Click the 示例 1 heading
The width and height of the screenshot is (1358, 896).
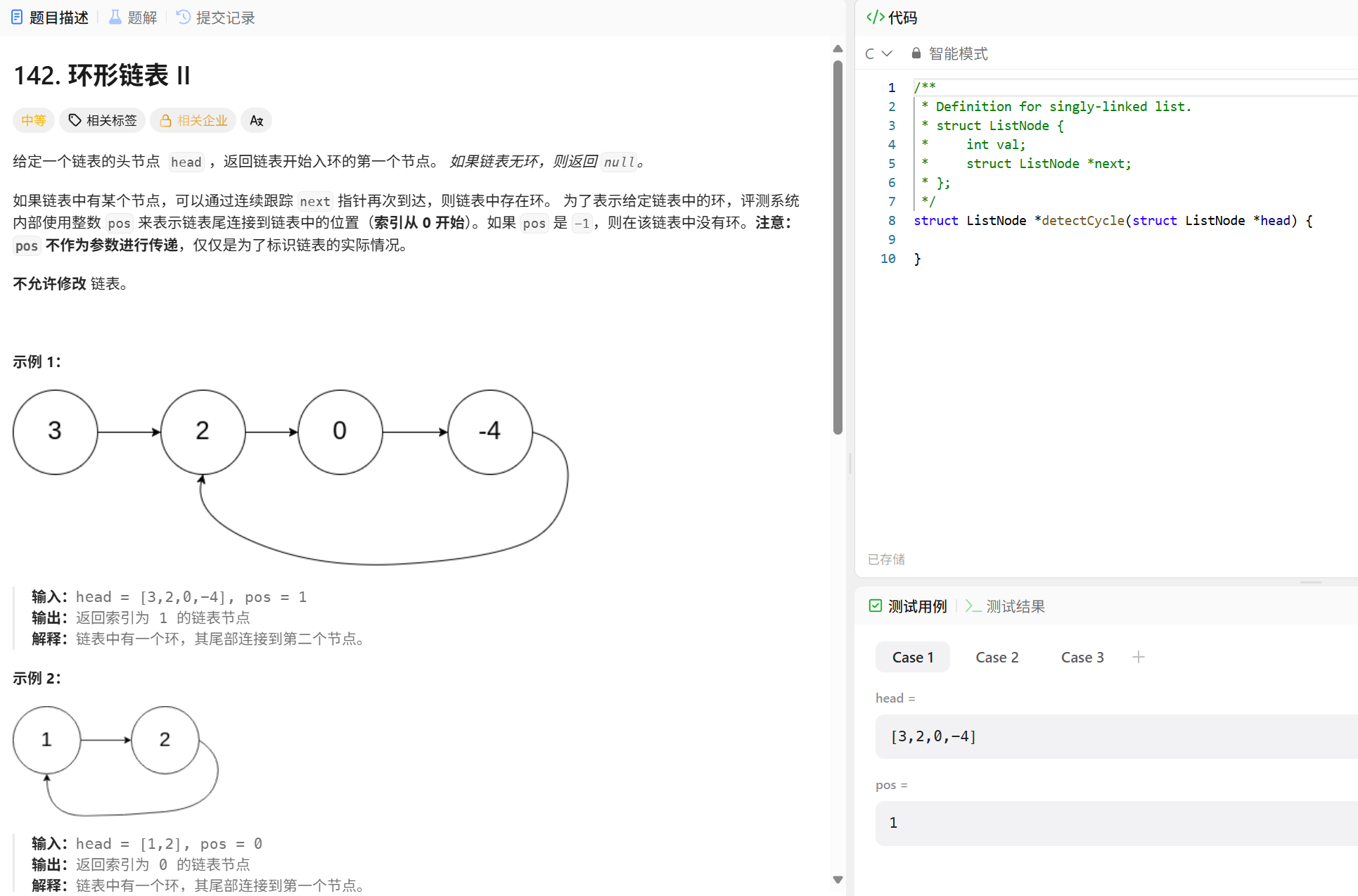[37, 361]
